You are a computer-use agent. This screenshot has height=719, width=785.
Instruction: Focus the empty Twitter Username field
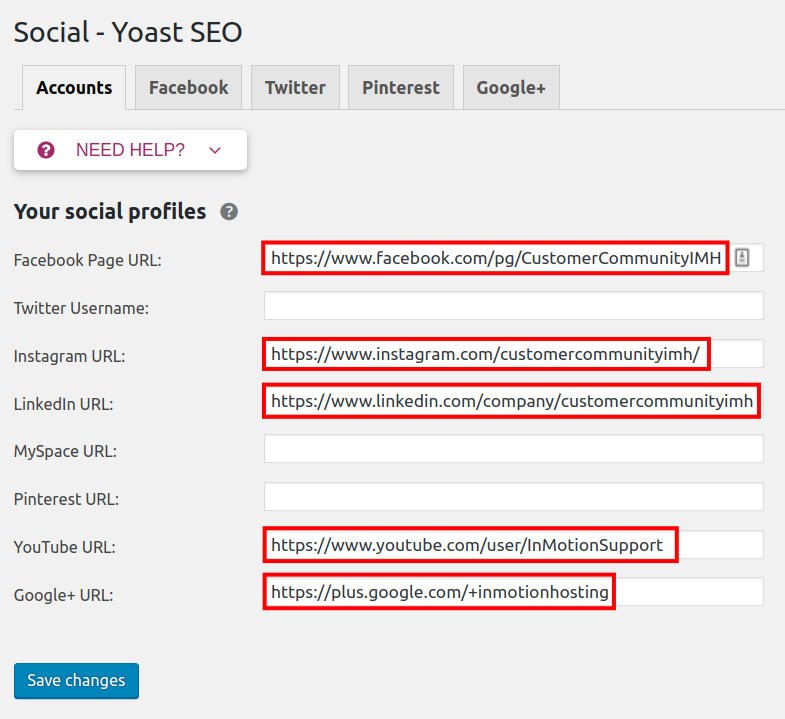tap(513, 306)
